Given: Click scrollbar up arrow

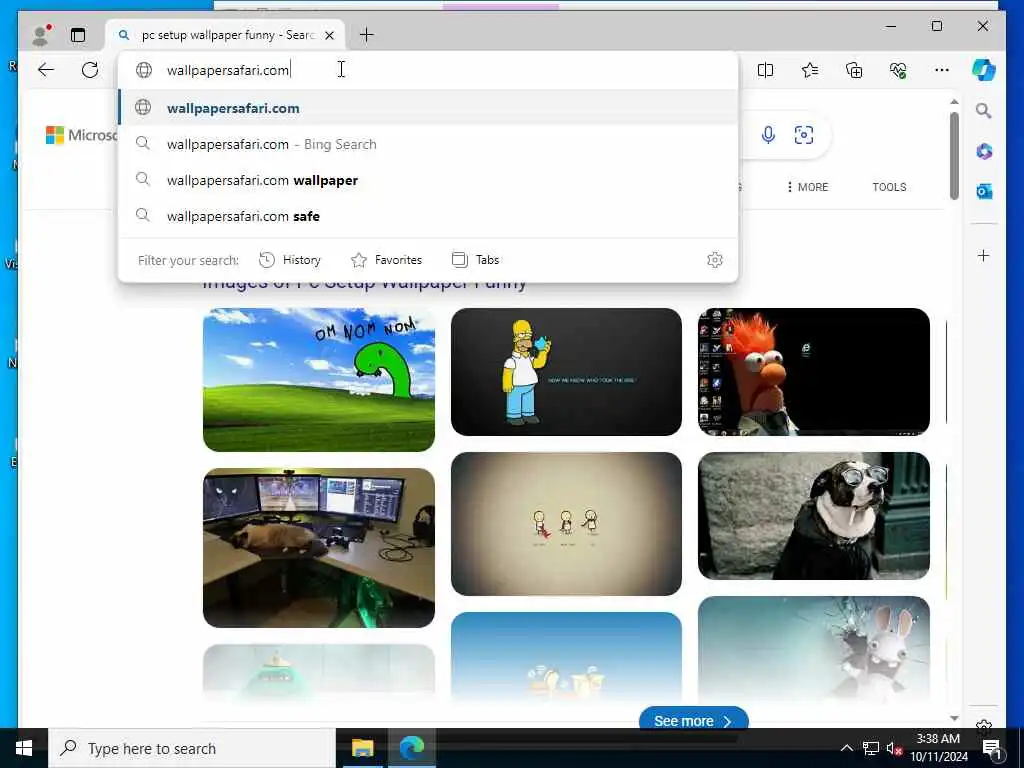Looking at the screenshot, I should click(x=954, y=102).
